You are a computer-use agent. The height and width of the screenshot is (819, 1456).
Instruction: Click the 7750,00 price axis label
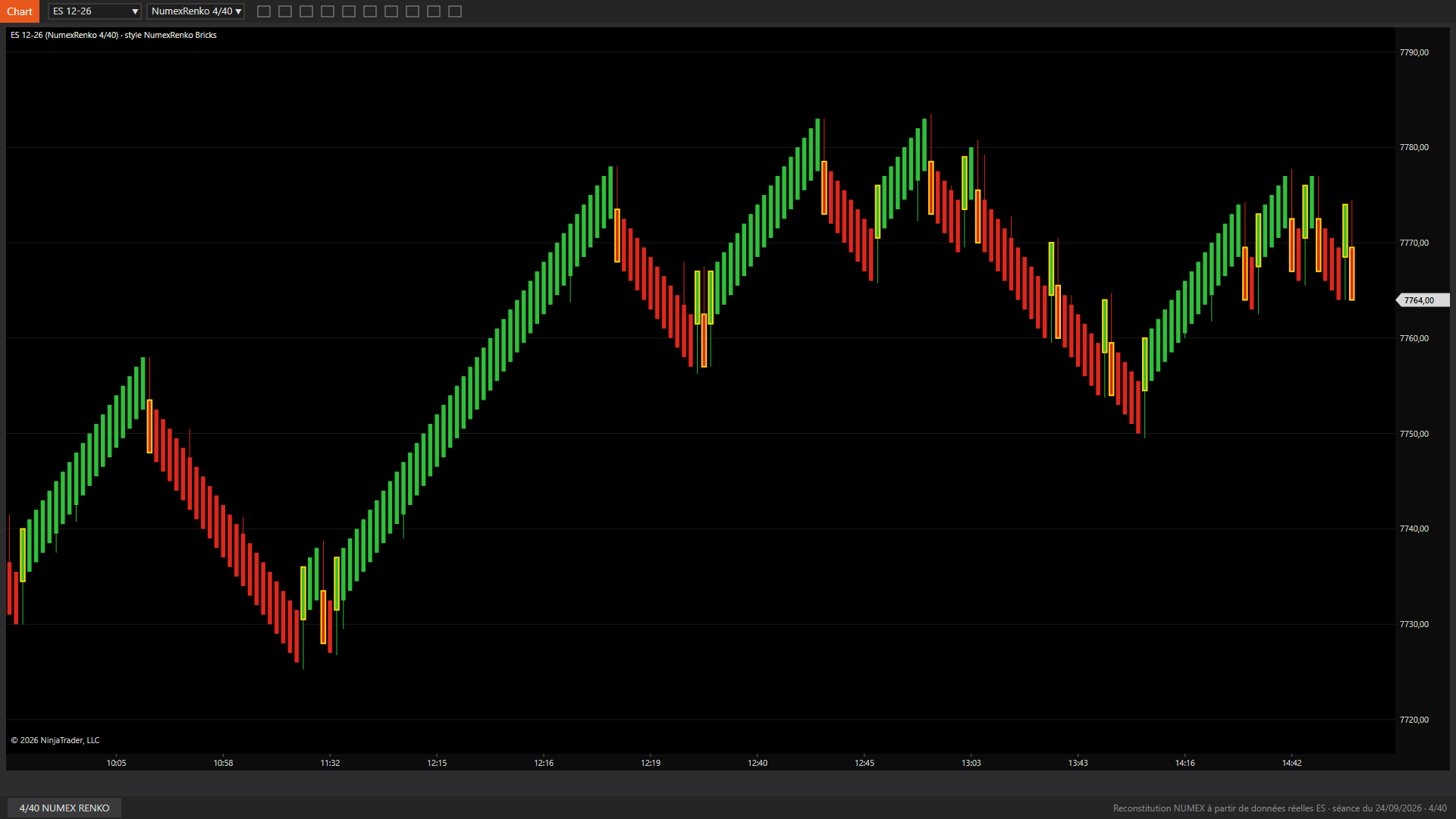tap(1414, 434)
